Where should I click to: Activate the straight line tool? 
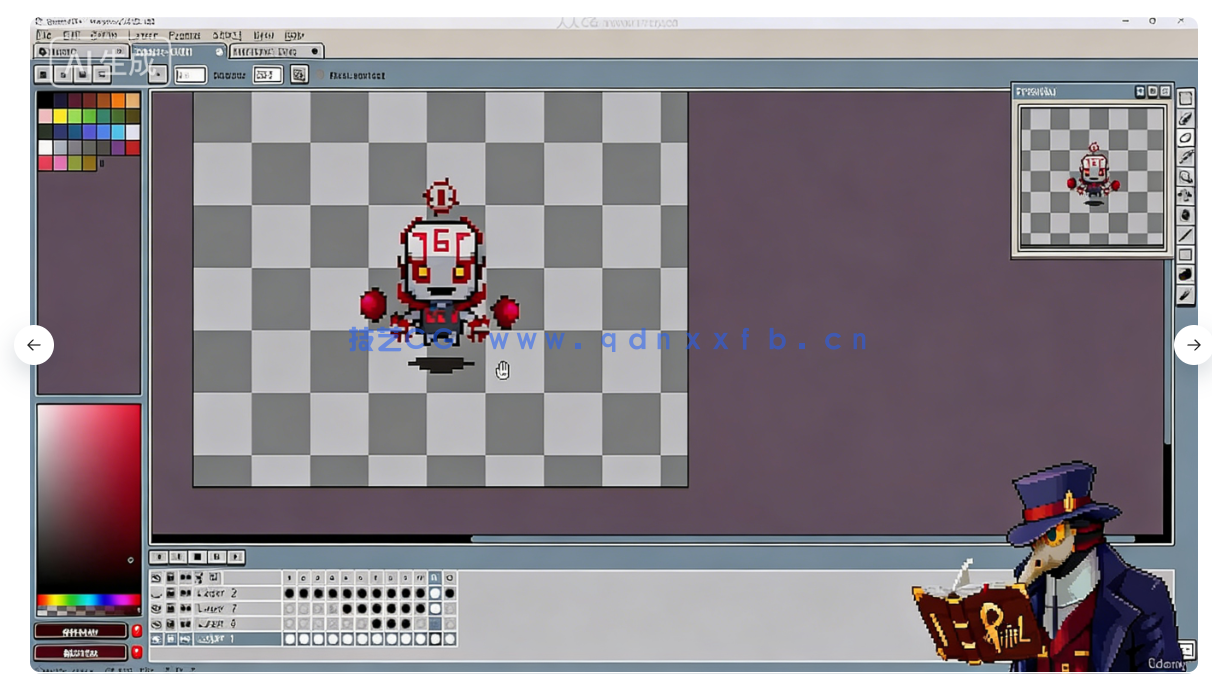(x=1186, y=235)
